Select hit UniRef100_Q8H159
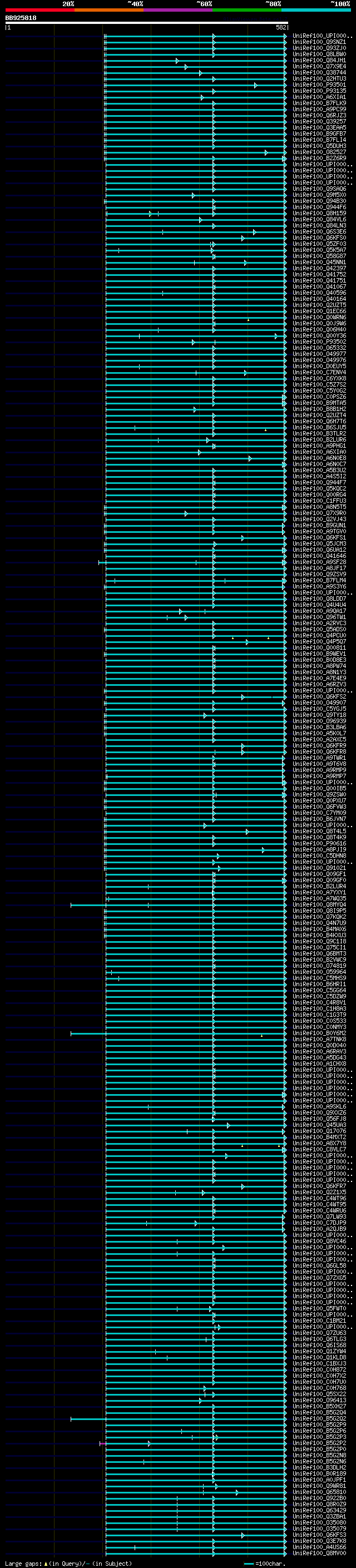The image size is (356, 1568). pos(319,213)
